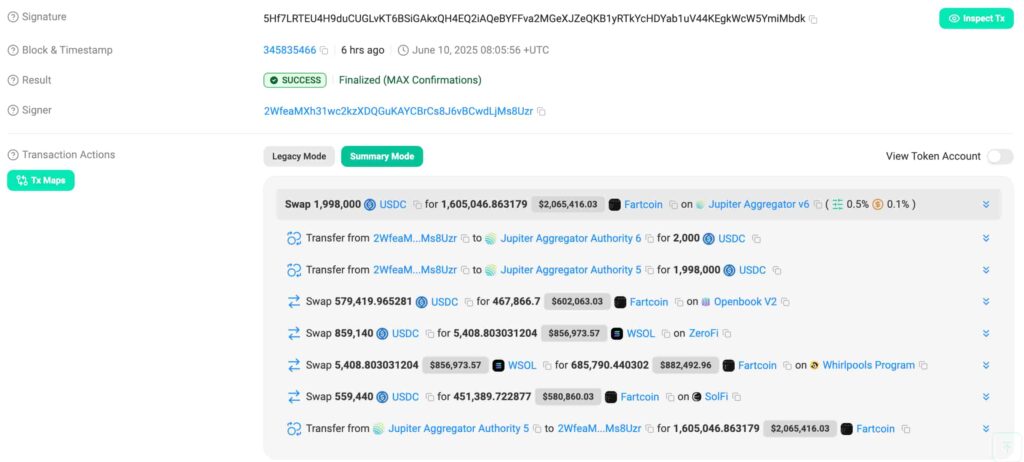Switch to Summary Mode

coord(382,156)
